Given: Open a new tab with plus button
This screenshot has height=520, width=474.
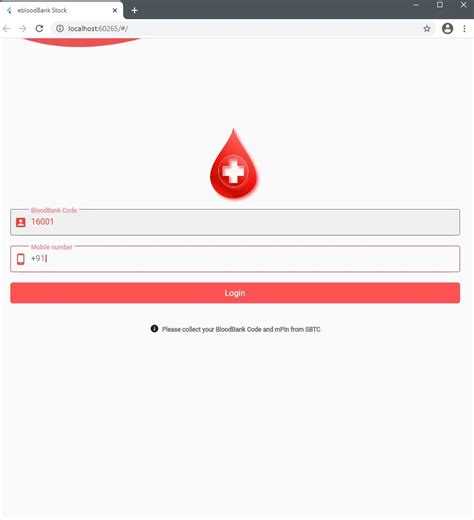Looking at the screenshot, I should click(x=134, y=11).
